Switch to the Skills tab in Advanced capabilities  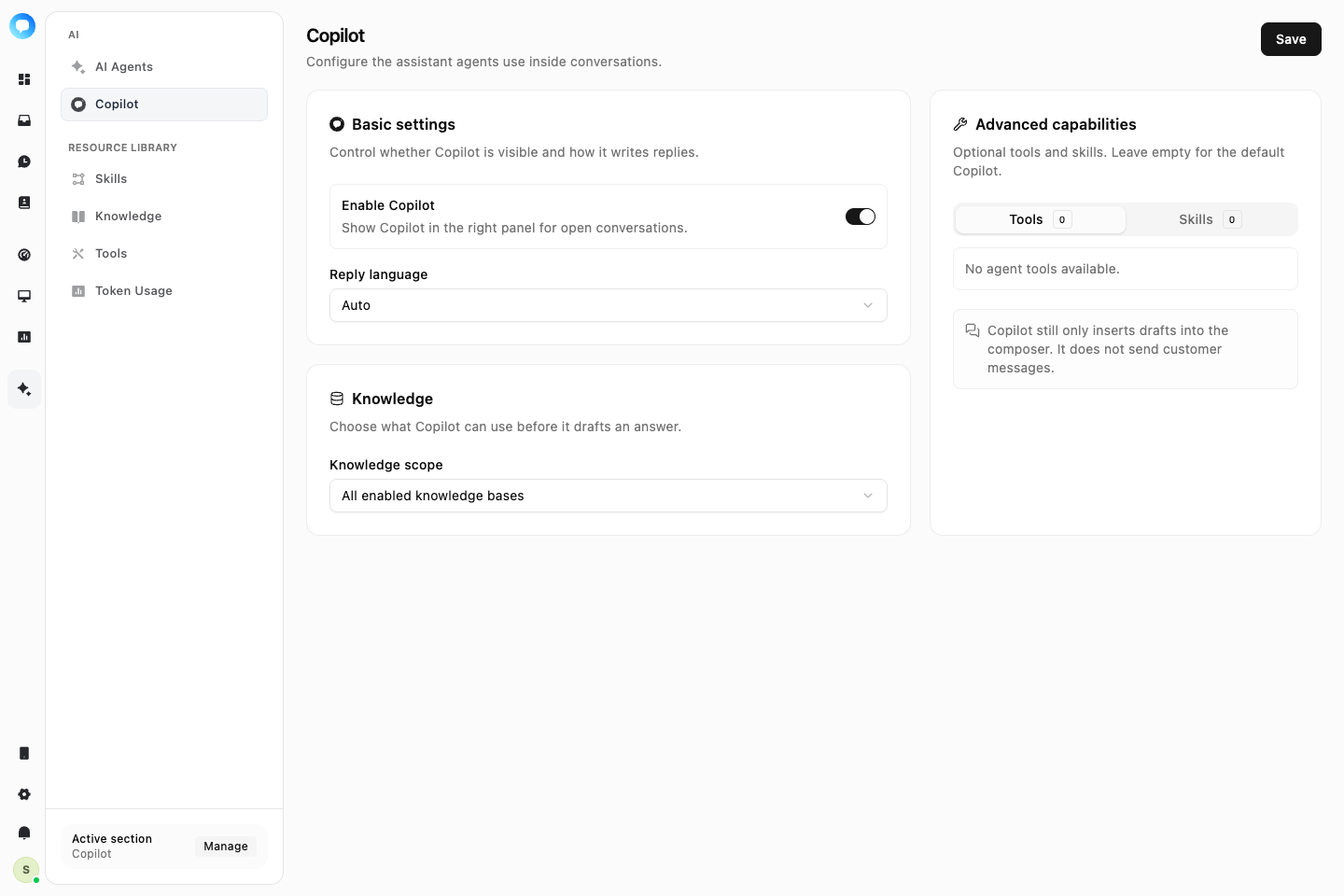(1210, 219)
